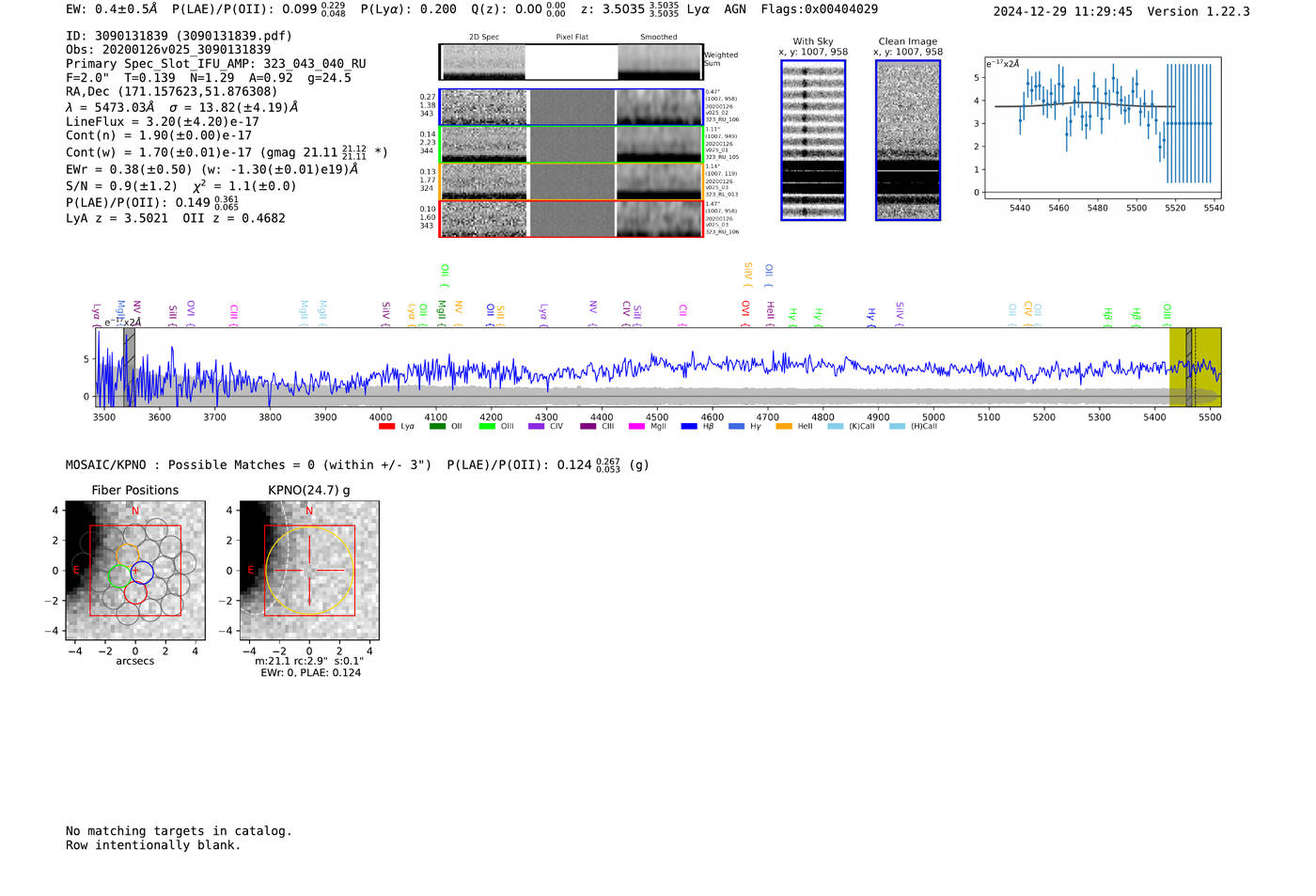Click the orange HeII legend swatch
1316x896 pixels.
pos(784,427)
